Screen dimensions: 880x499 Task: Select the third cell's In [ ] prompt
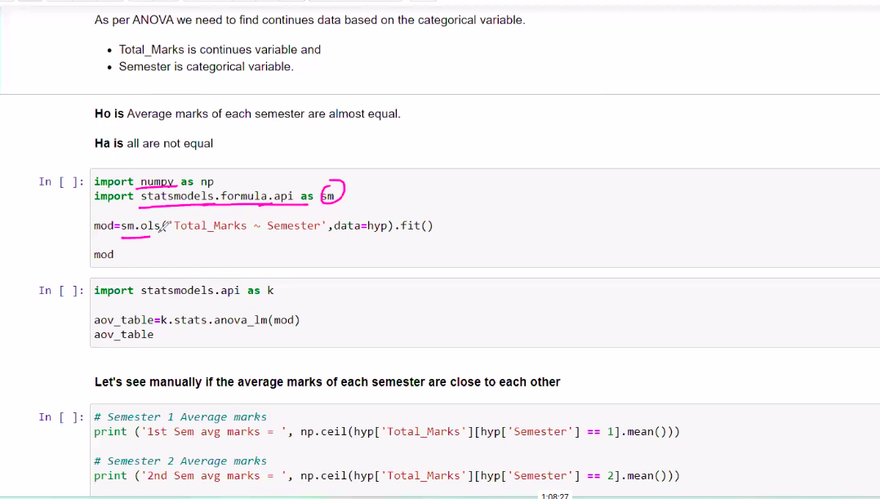click(61, 417)
